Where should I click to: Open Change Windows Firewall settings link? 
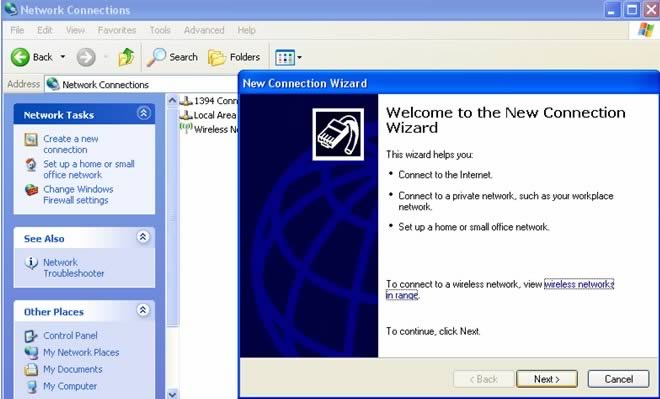tap(78, 194)
